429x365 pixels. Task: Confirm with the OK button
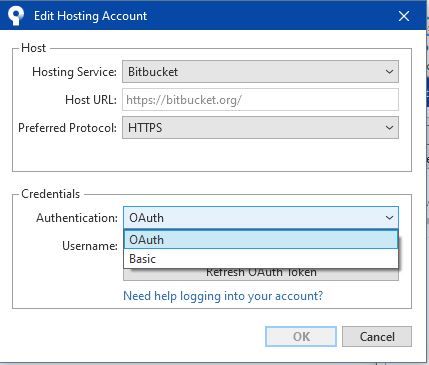click(301, 337)
